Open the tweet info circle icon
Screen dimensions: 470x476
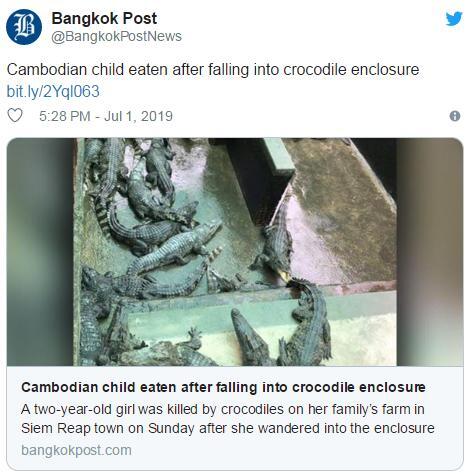455,116
